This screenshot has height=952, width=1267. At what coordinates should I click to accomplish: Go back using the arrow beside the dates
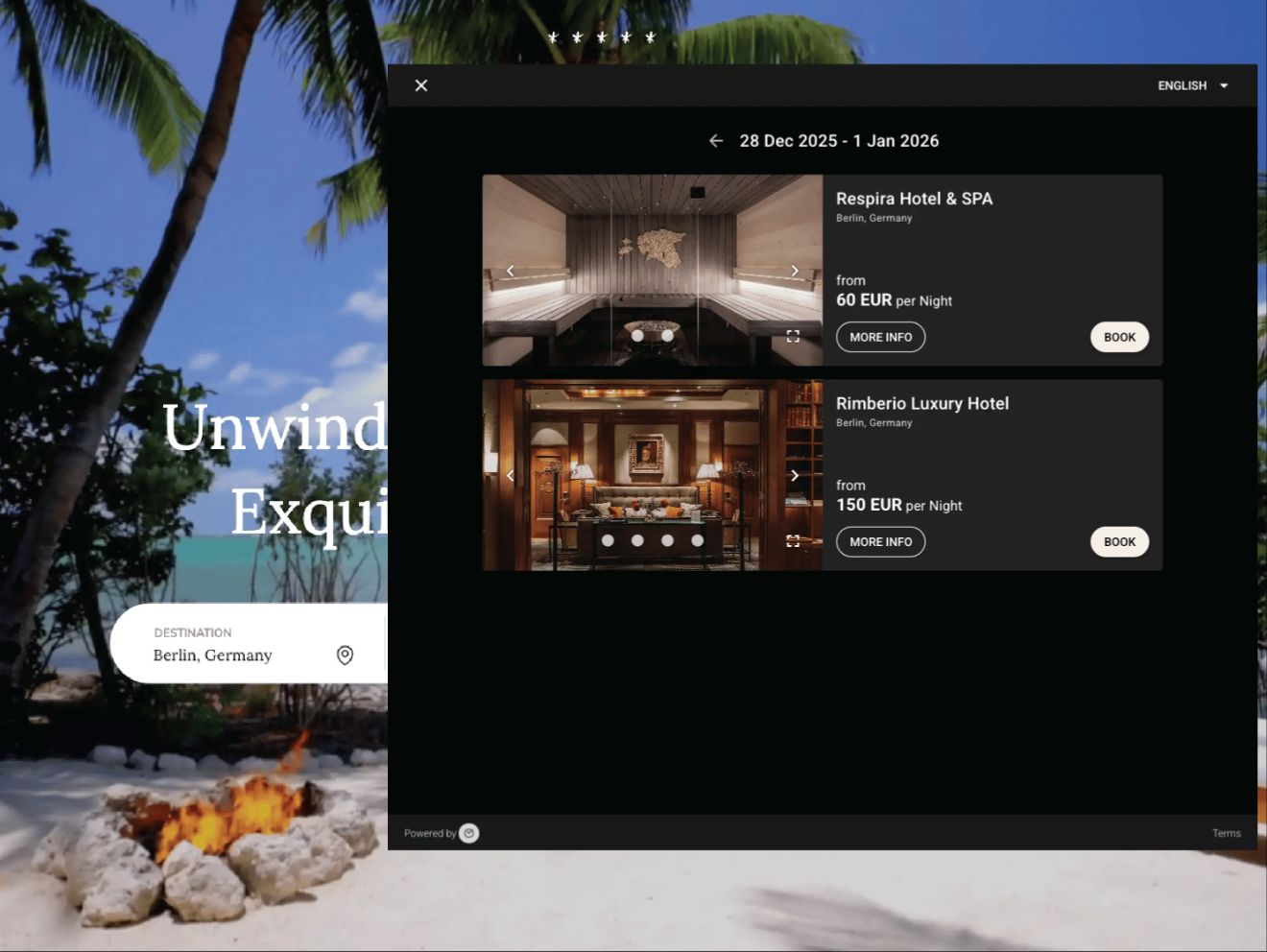716,141
